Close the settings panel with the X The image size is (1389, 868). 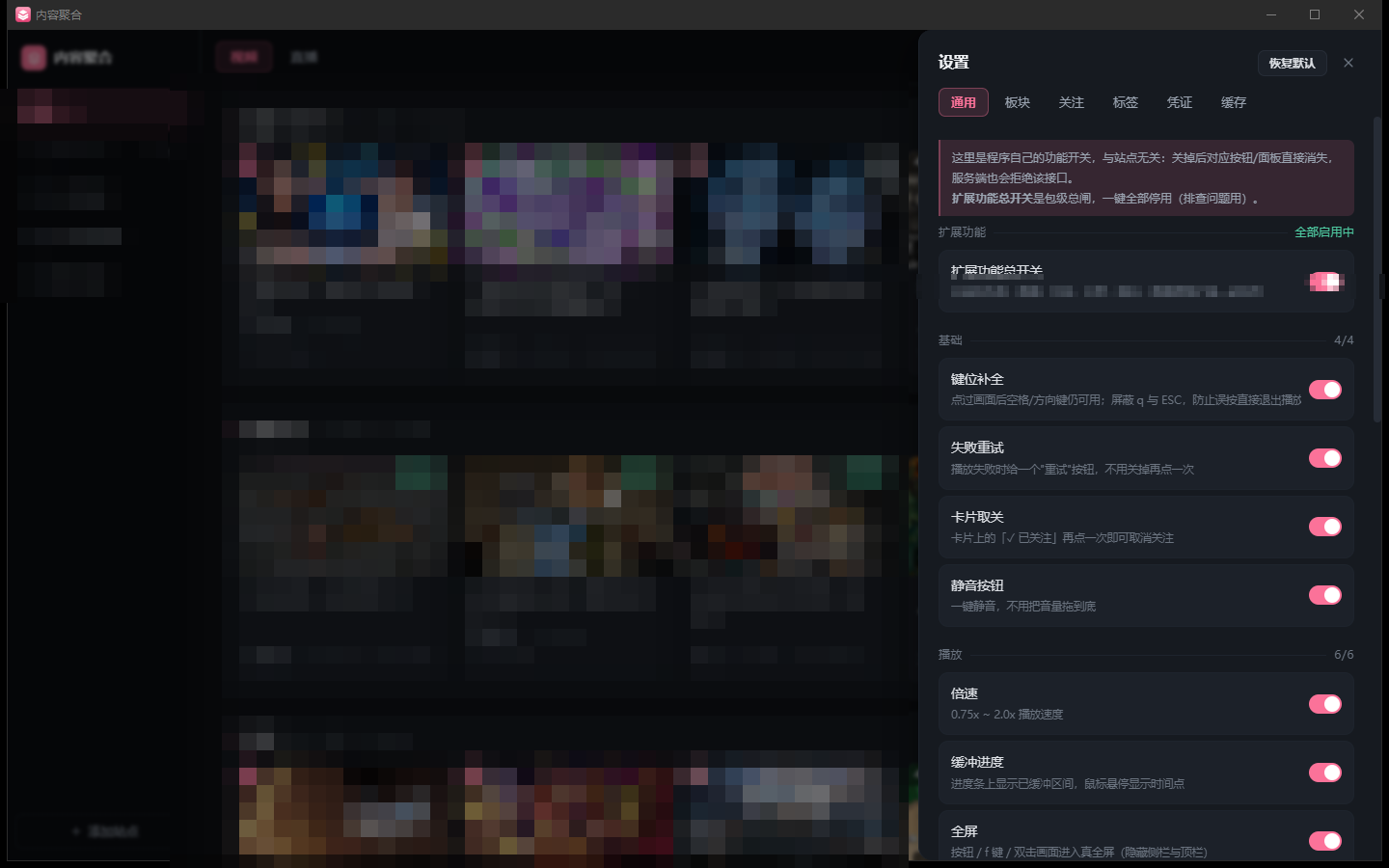(1348, 63)
